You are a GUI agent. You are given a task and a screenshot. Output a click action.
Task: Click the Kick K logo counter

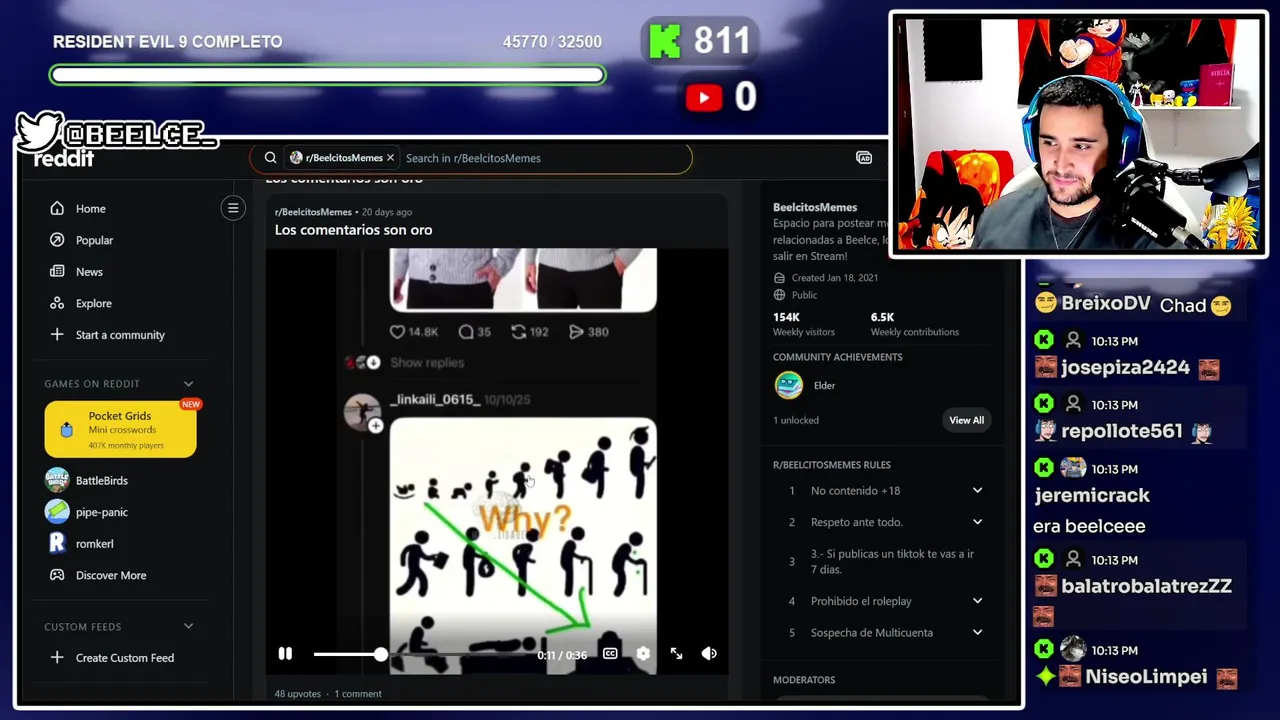(x=665, y=41)
